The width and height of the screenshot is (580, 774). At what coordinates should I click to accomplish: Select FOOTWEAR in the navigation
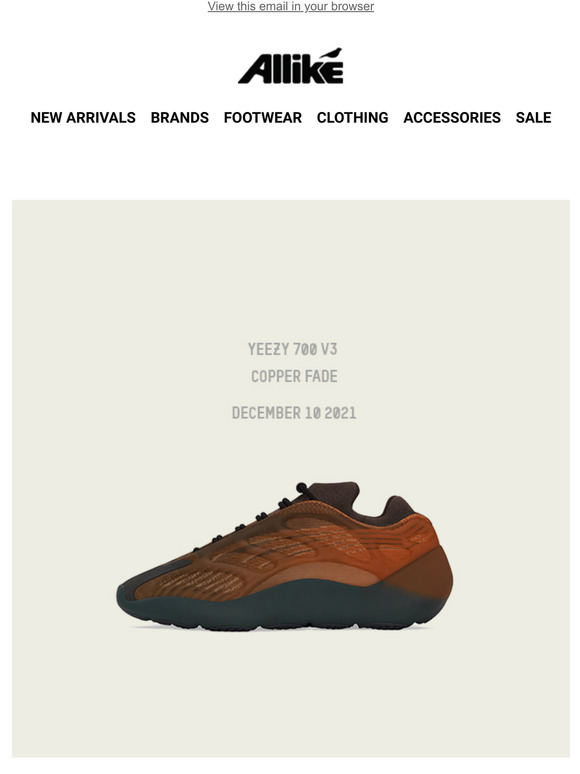263,117
